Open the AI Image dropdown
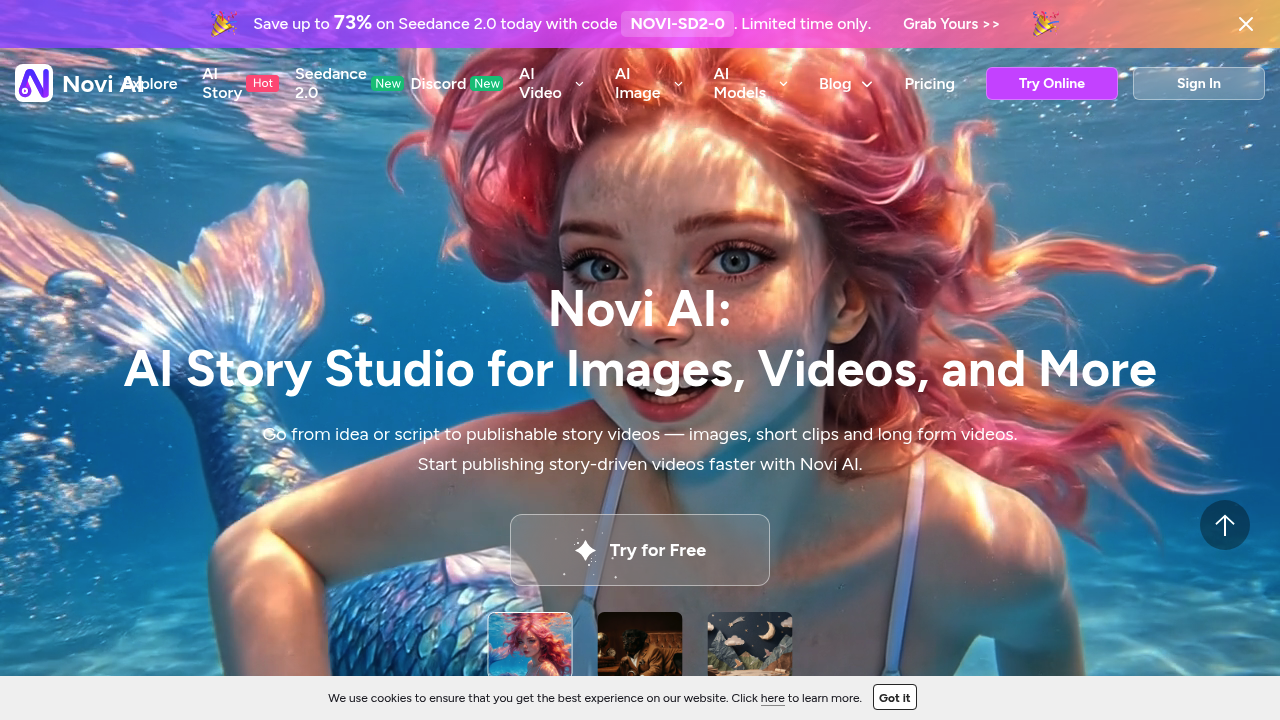Viewport: 1280px width, 720px height. click(x=648, y=84)
